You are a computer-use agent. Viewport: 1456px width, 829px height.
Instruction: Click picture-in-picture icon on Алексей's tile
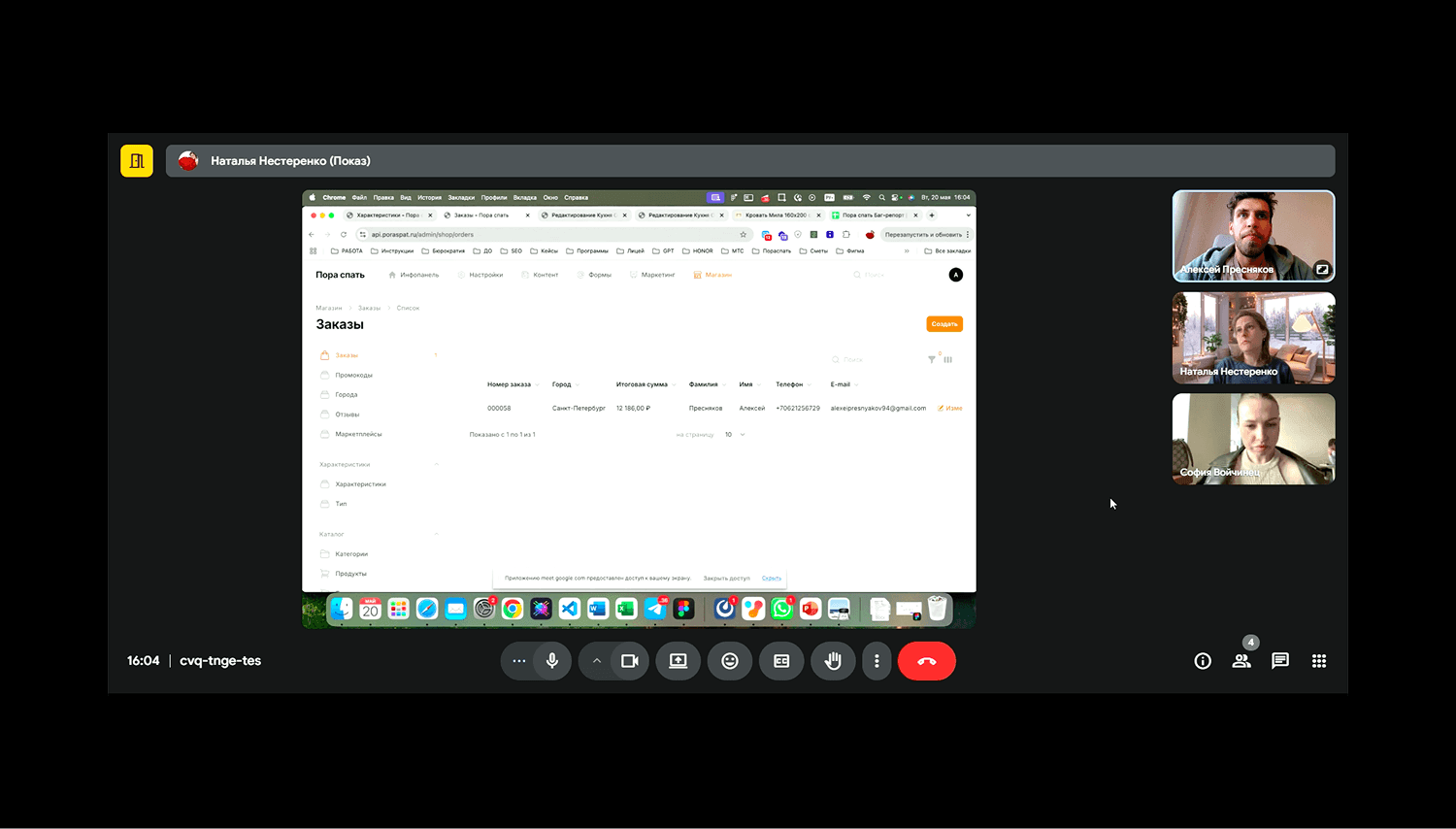pyautogui.click(x=1322, y=269)
